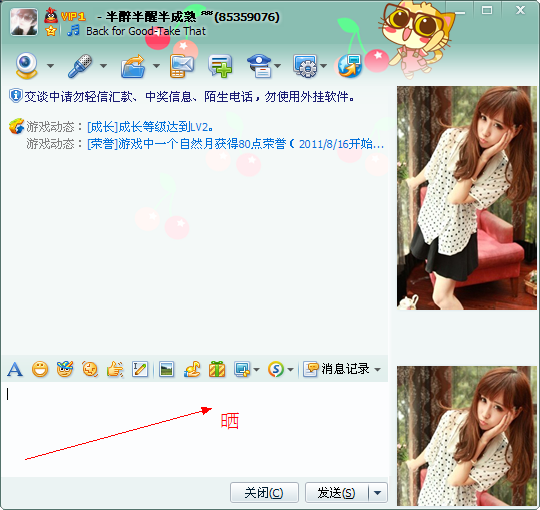
Task: Start a voice call with microphone icon
Action: tap(80, 66)
